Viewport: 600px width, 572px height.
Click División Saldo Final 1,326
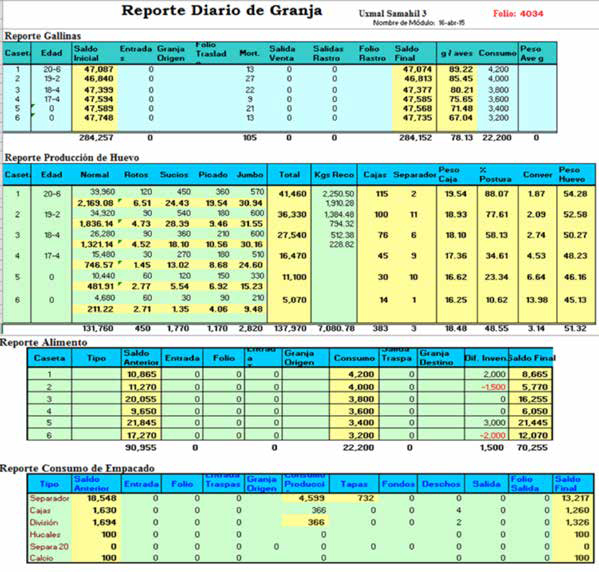click(577, 522)
